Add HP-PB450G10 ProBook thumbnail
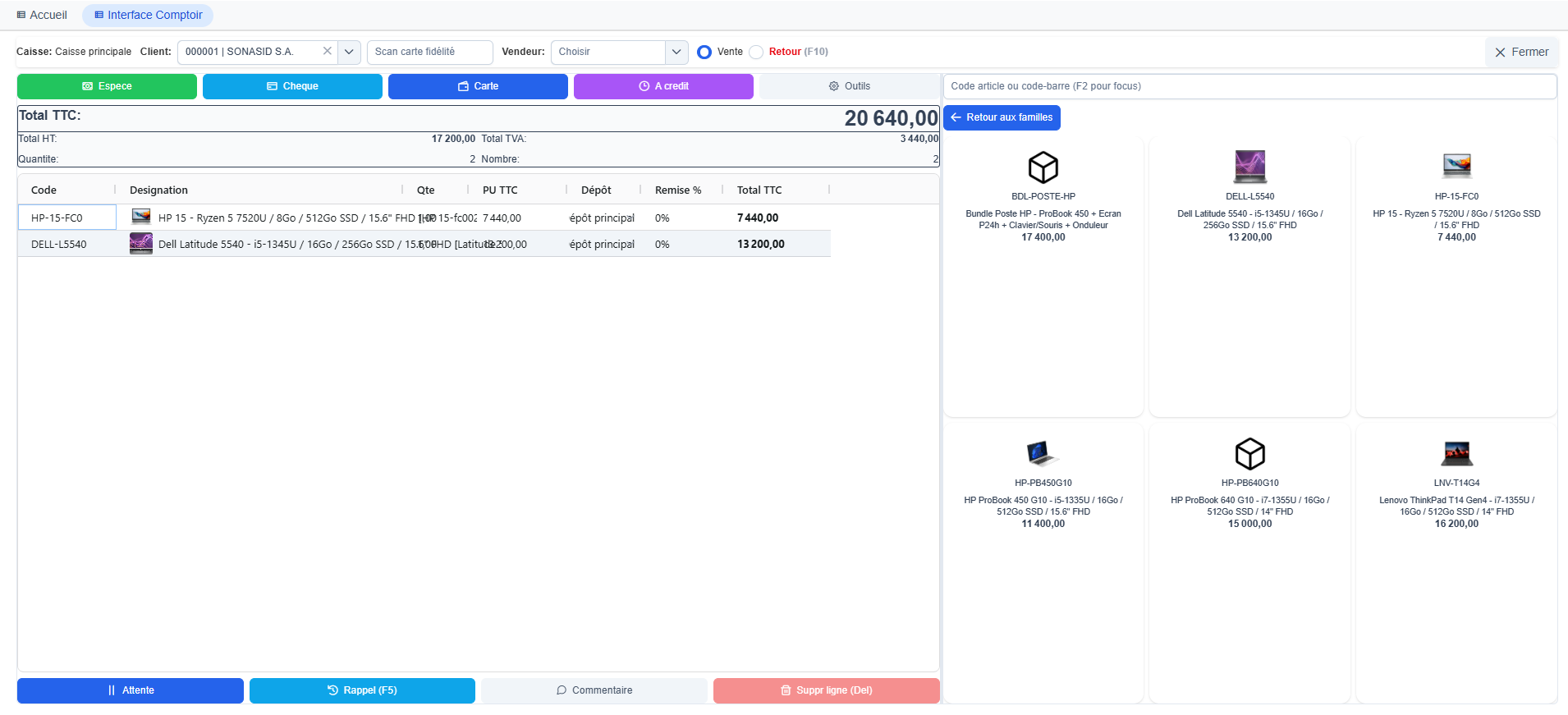This screenshot has width=1568, height=715. point(1043,453)
